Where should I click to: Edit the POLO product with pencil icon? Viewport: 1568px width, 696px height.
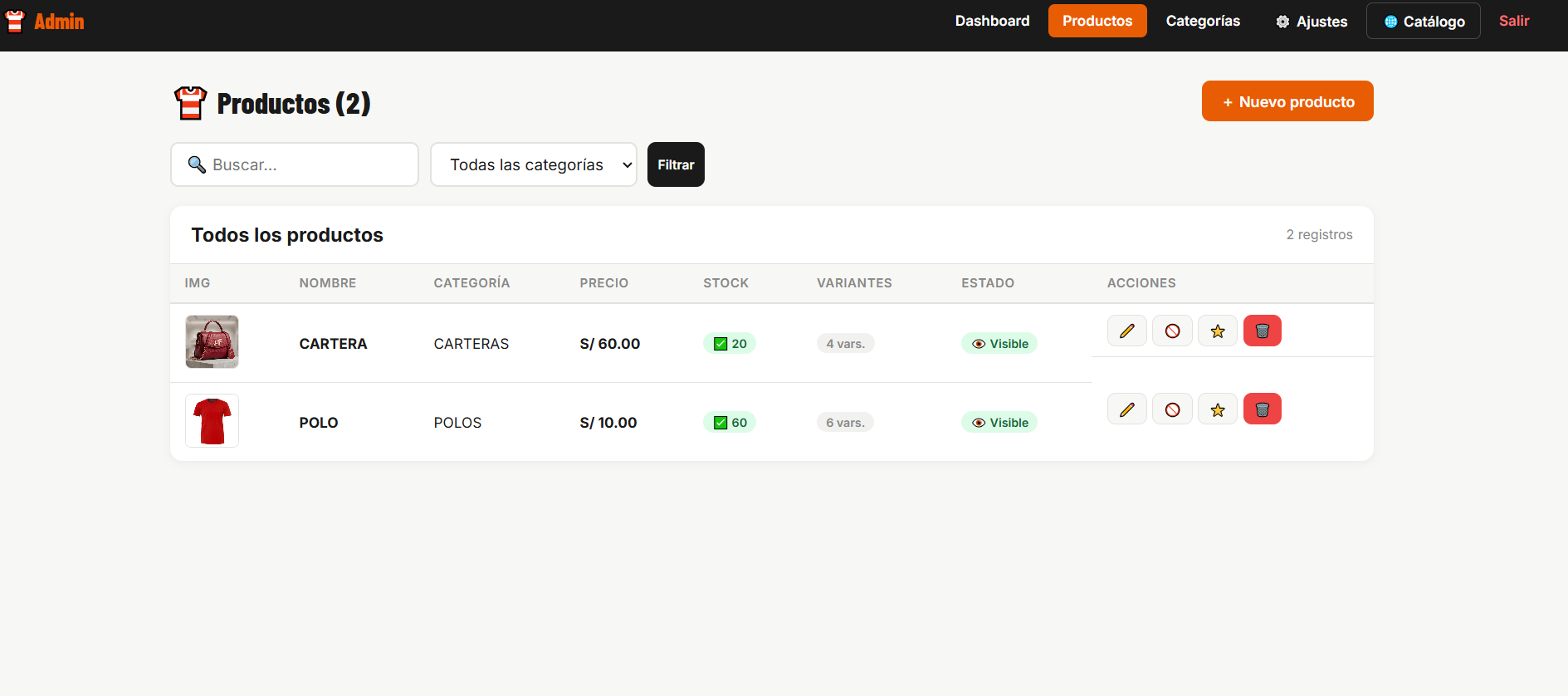(x=1126, y=409)
